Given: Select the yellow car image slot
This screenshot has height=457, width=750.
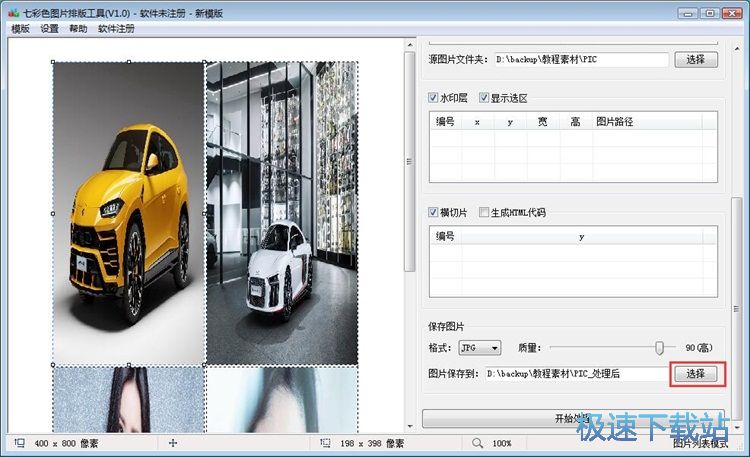Looking at the screenshot, I should 129,213.
